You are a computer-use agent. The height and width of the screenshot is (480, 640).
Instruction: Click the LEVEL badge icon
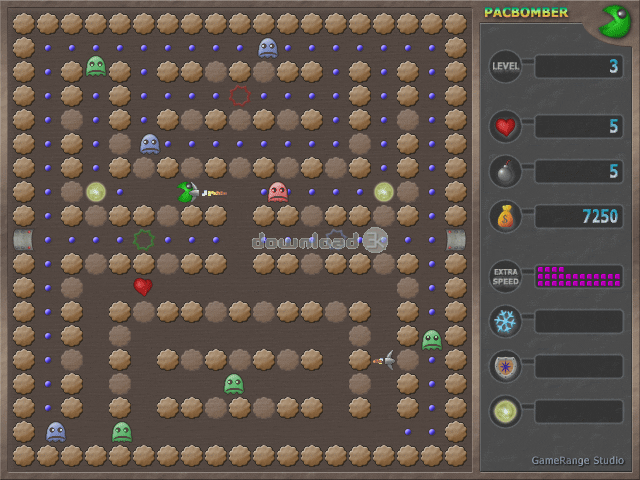(x=505, y=67)
